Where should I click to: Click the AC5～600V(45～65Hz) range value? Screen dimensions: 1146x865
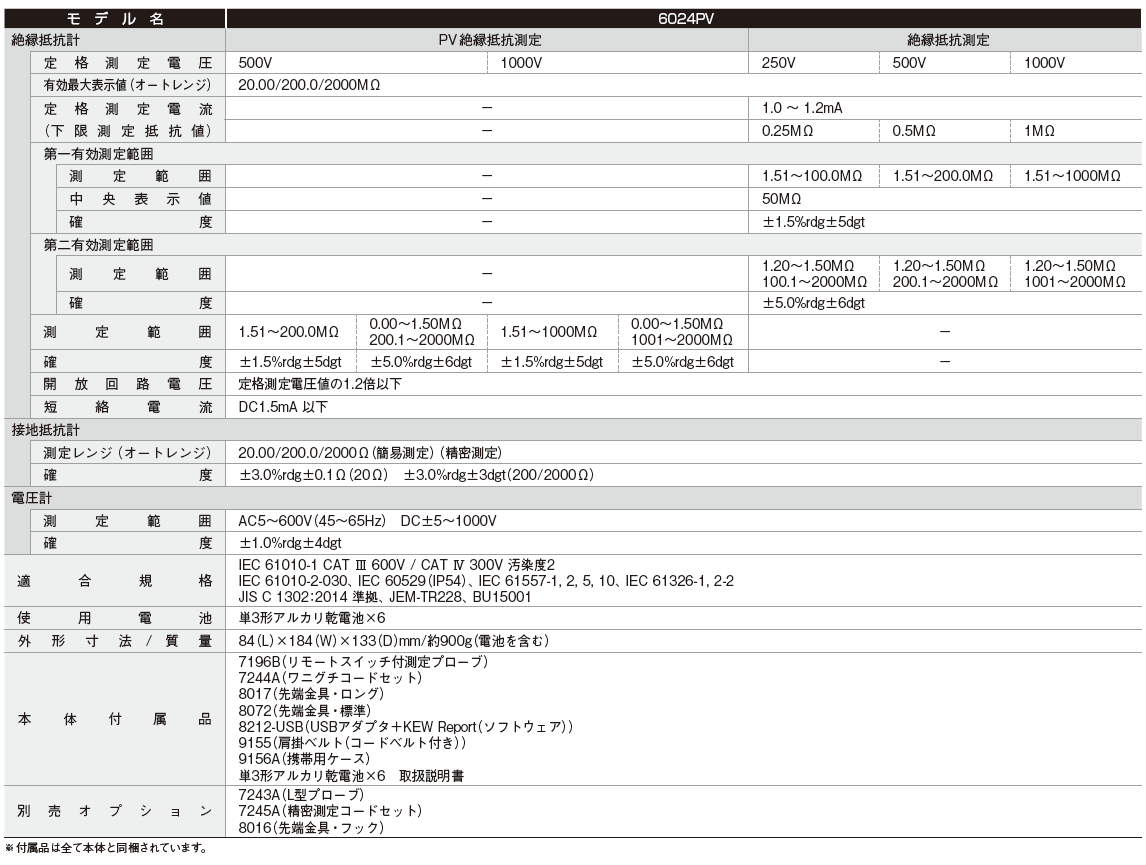click(311, 521)
